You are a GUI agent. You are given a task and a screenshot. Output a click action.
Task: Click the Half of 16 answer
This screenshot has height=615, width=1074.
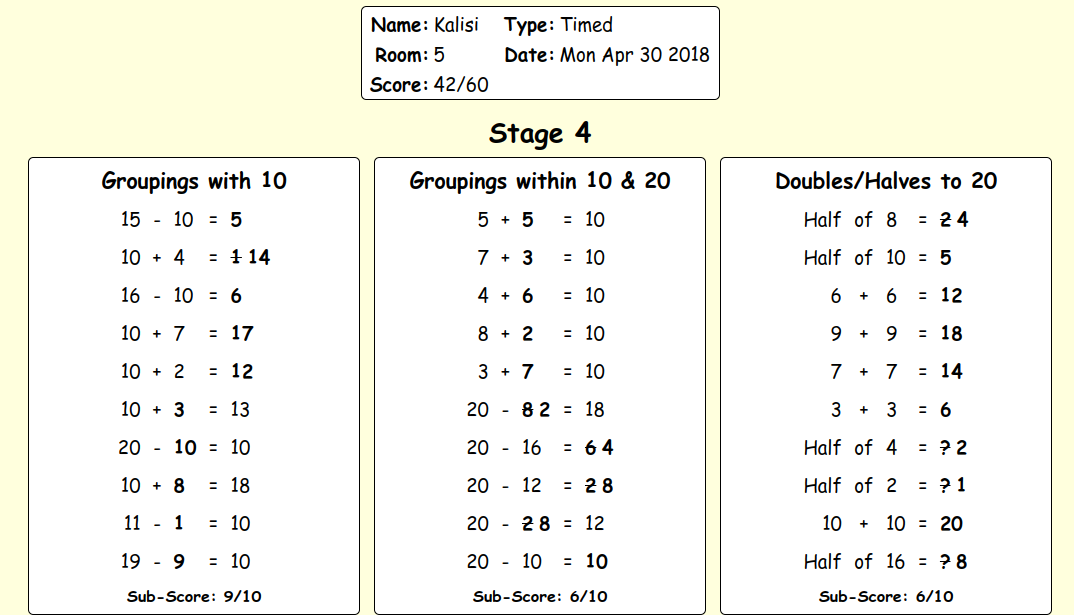(x=962, y=562)
